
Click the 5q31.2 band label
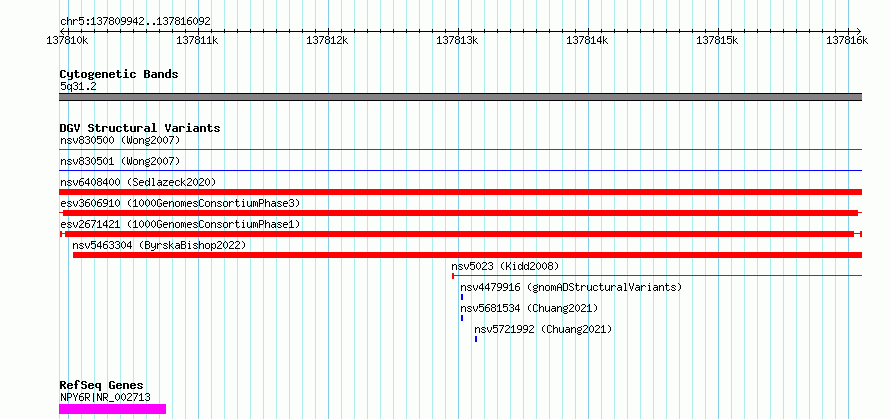point(77,86)
